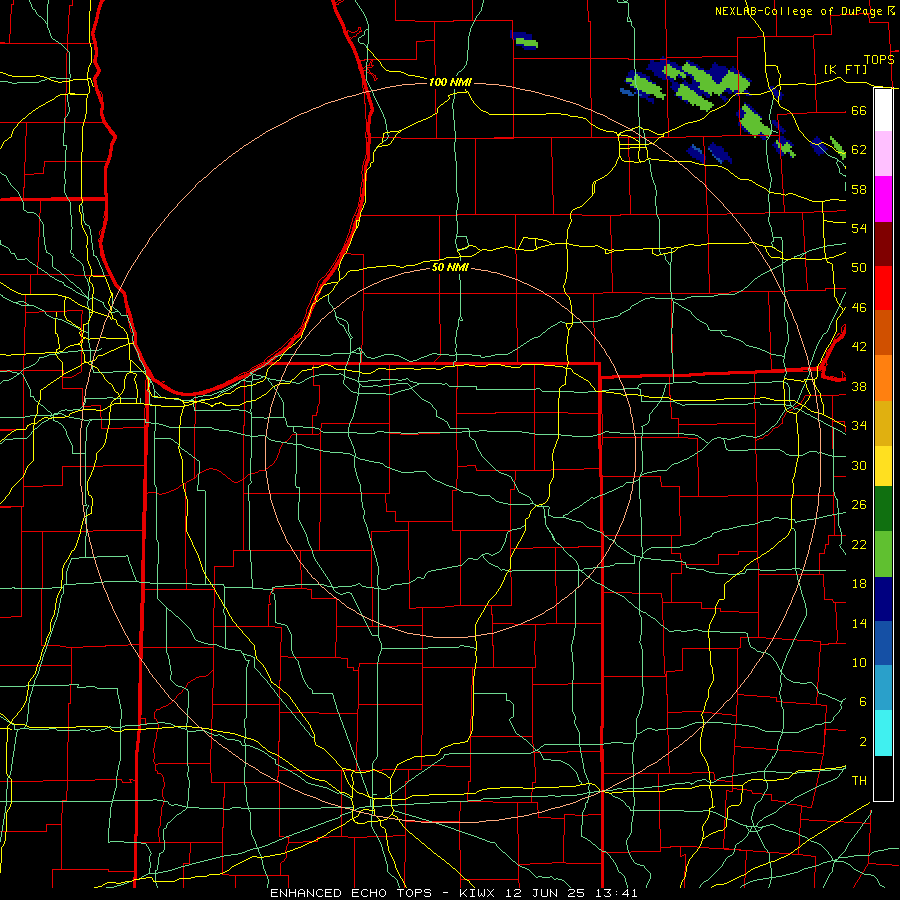
Task: Click the "54" legend value
Action: pos(859,228)
